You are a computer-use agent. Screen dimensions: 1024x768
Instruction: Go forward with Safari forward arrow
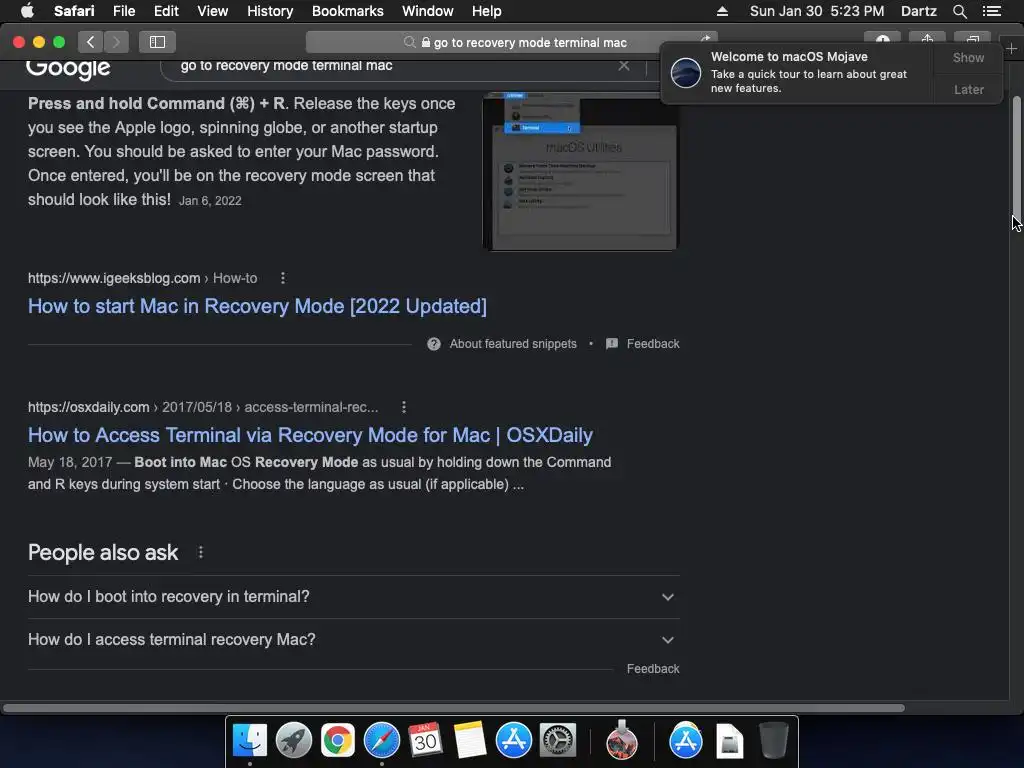[x=116, y=42]
